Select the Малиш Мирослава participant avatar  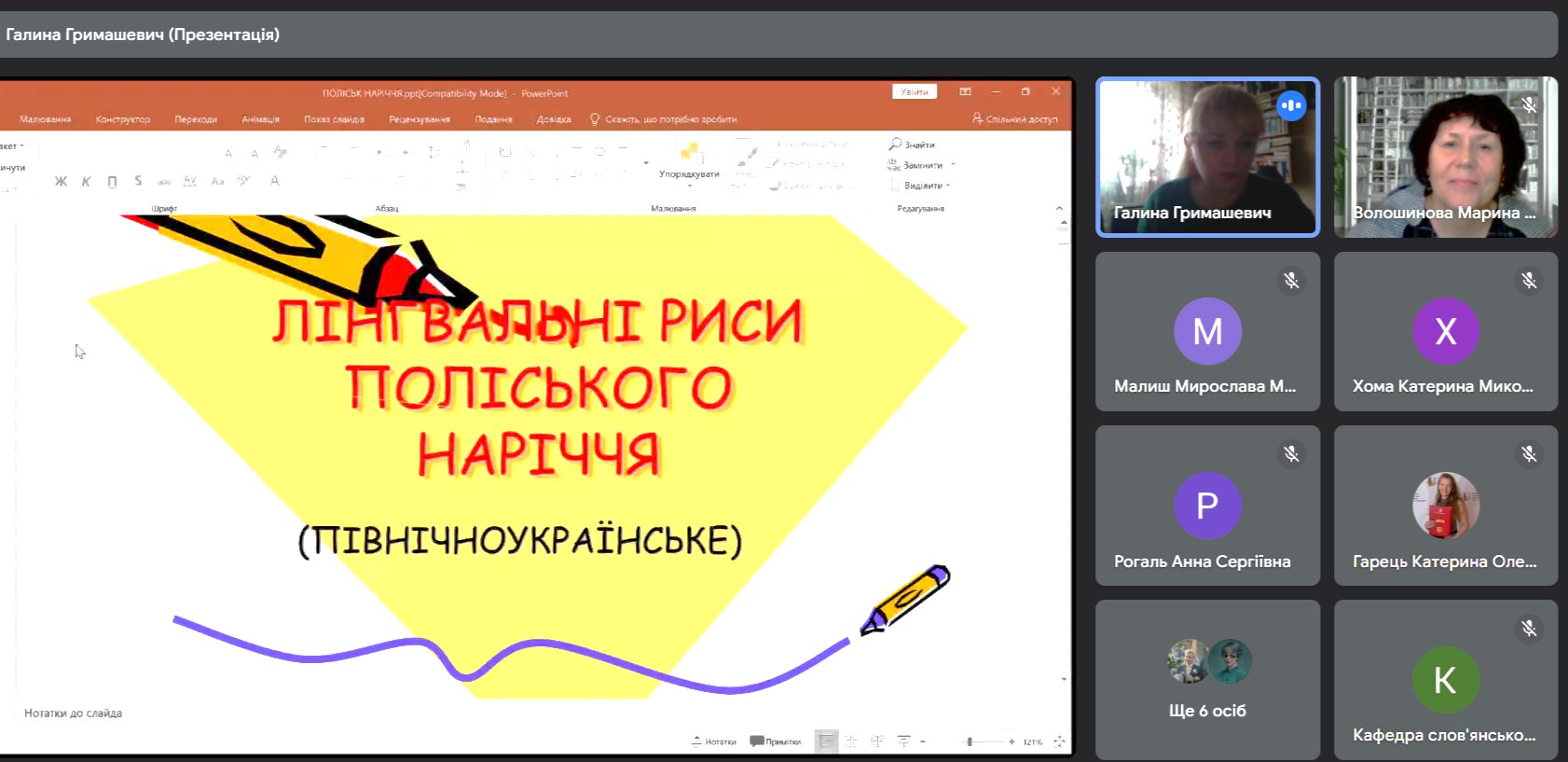[x=1207, y=331]
